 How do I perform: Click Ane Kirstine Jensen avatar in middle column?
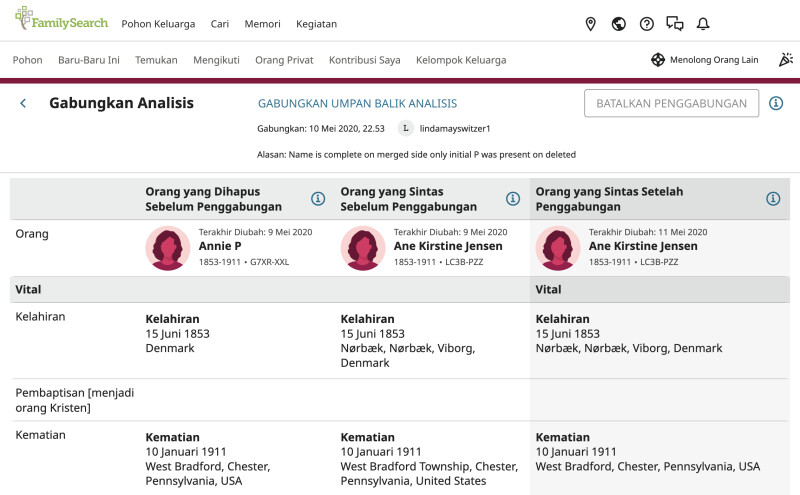[363, 248]
